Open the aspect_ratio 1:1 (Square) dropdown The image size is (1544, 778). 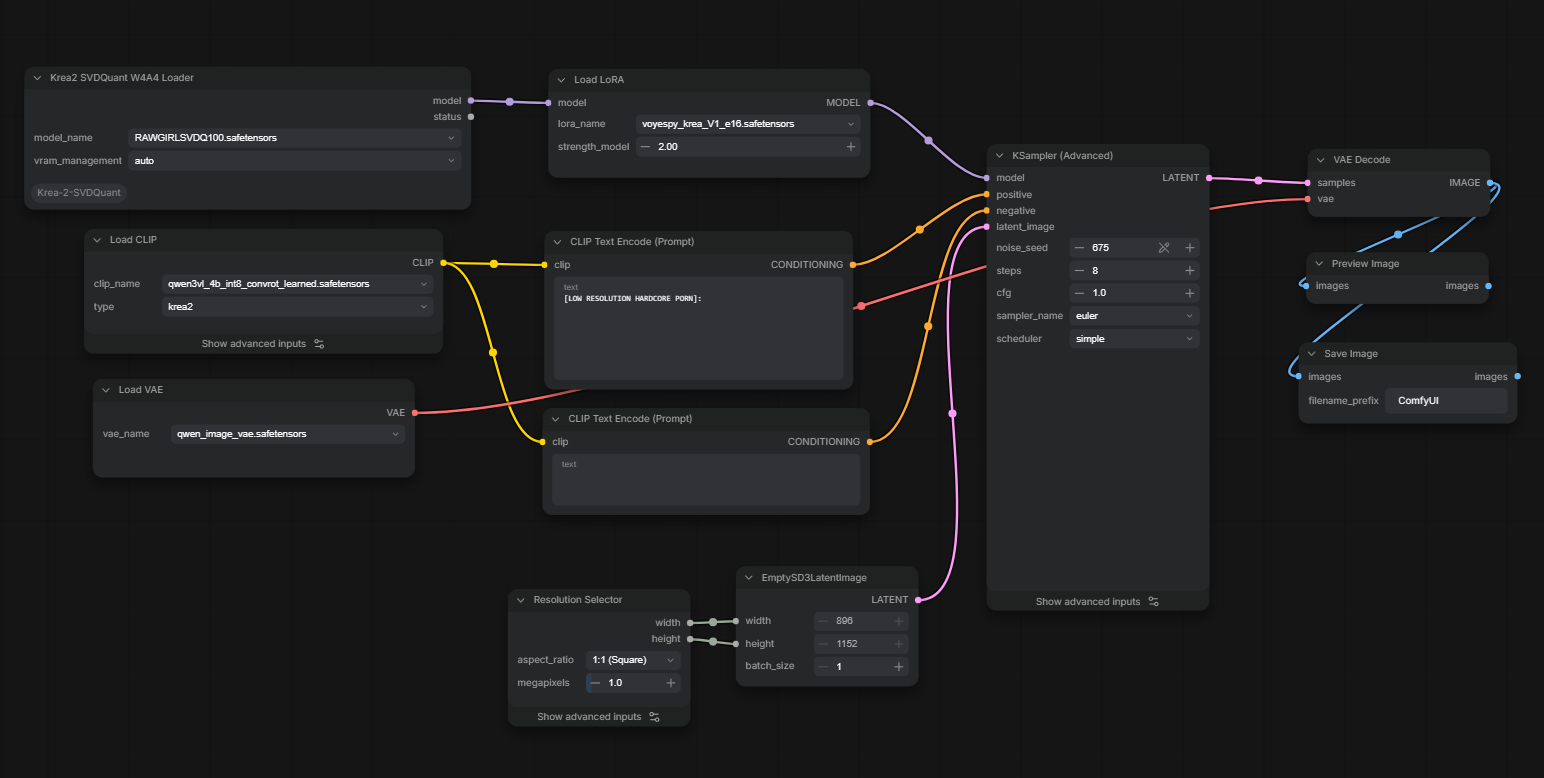[x=633, y=660]
